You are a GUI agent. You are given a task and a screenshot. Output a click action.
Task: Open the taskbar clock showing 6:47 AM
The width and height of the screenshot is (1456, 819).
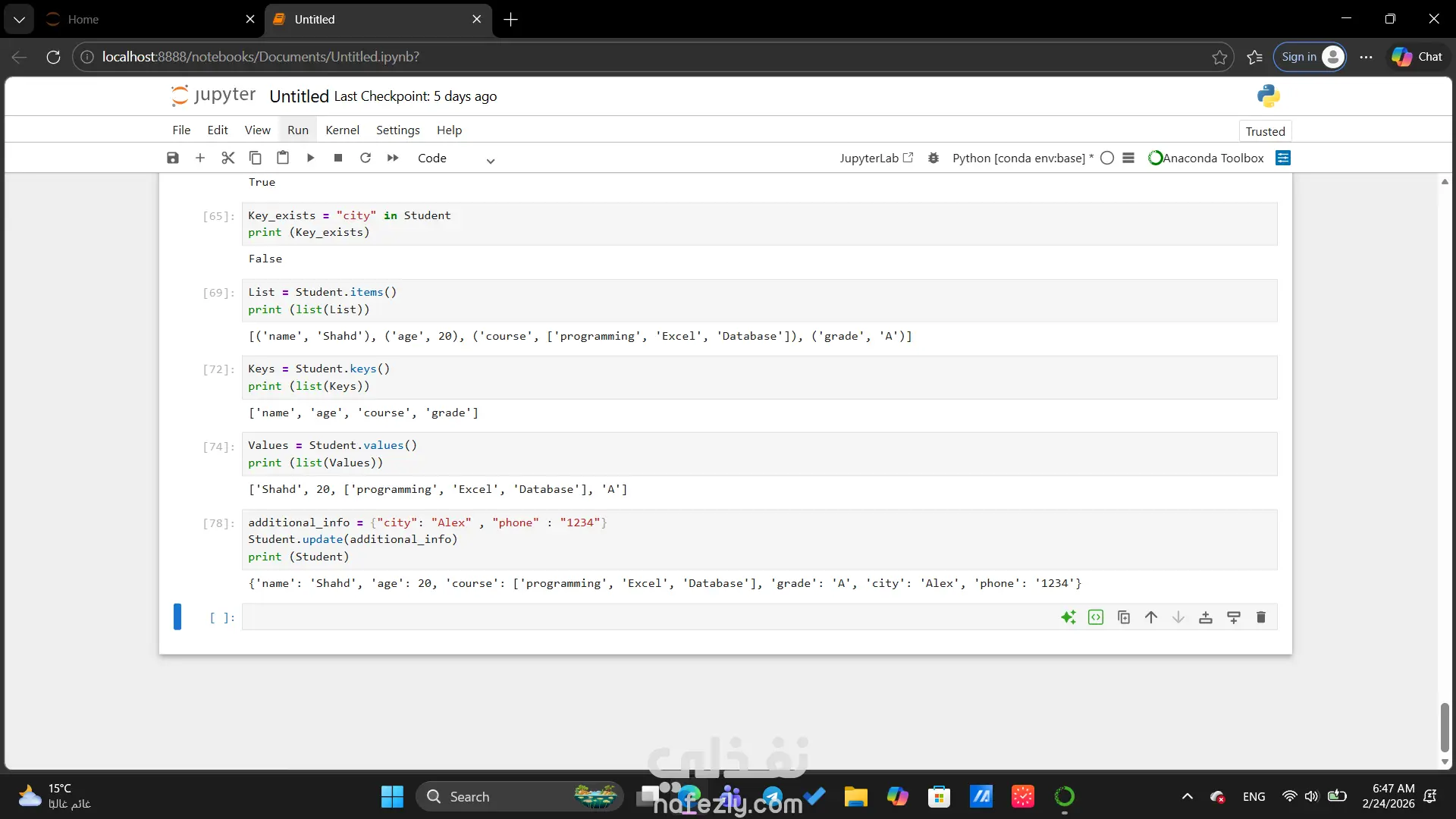[1388, 796]
